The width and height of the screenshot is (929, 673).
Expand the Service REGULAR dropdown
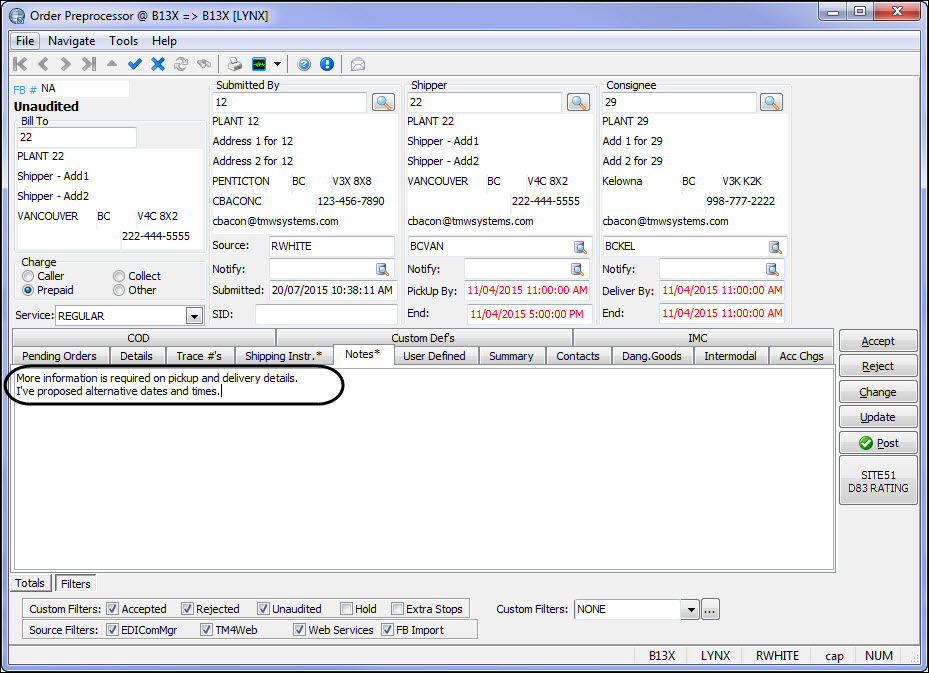(x=194, y=316)
